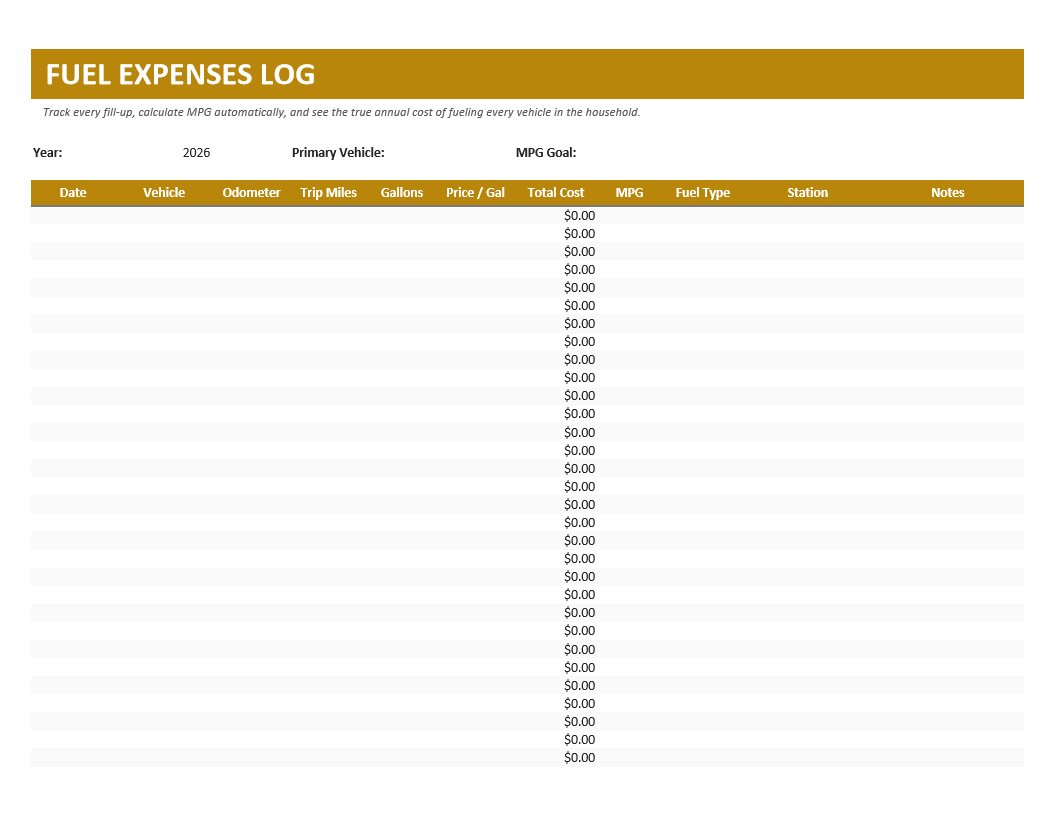The width and height of the screenshot is (1056, 816).
Task: Select the Date column header
Action: 73,193
